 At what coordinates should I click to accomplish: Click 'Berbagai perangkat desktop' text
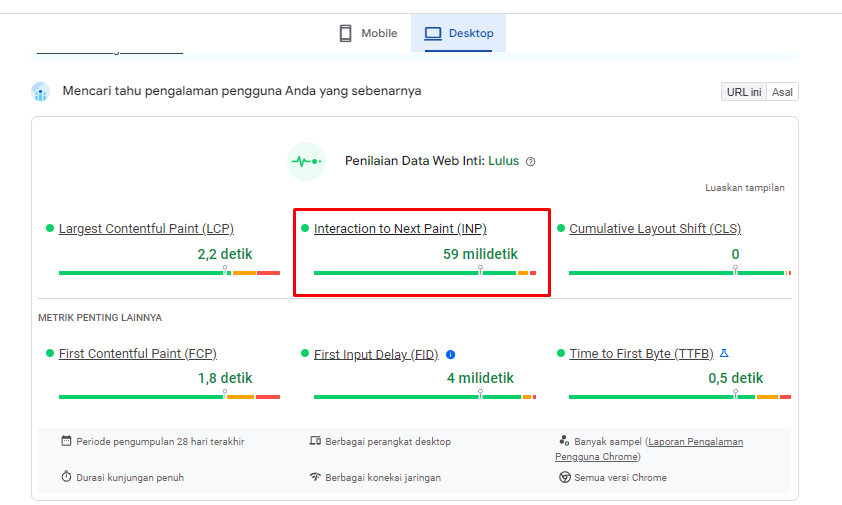click(x=388, y=442)
